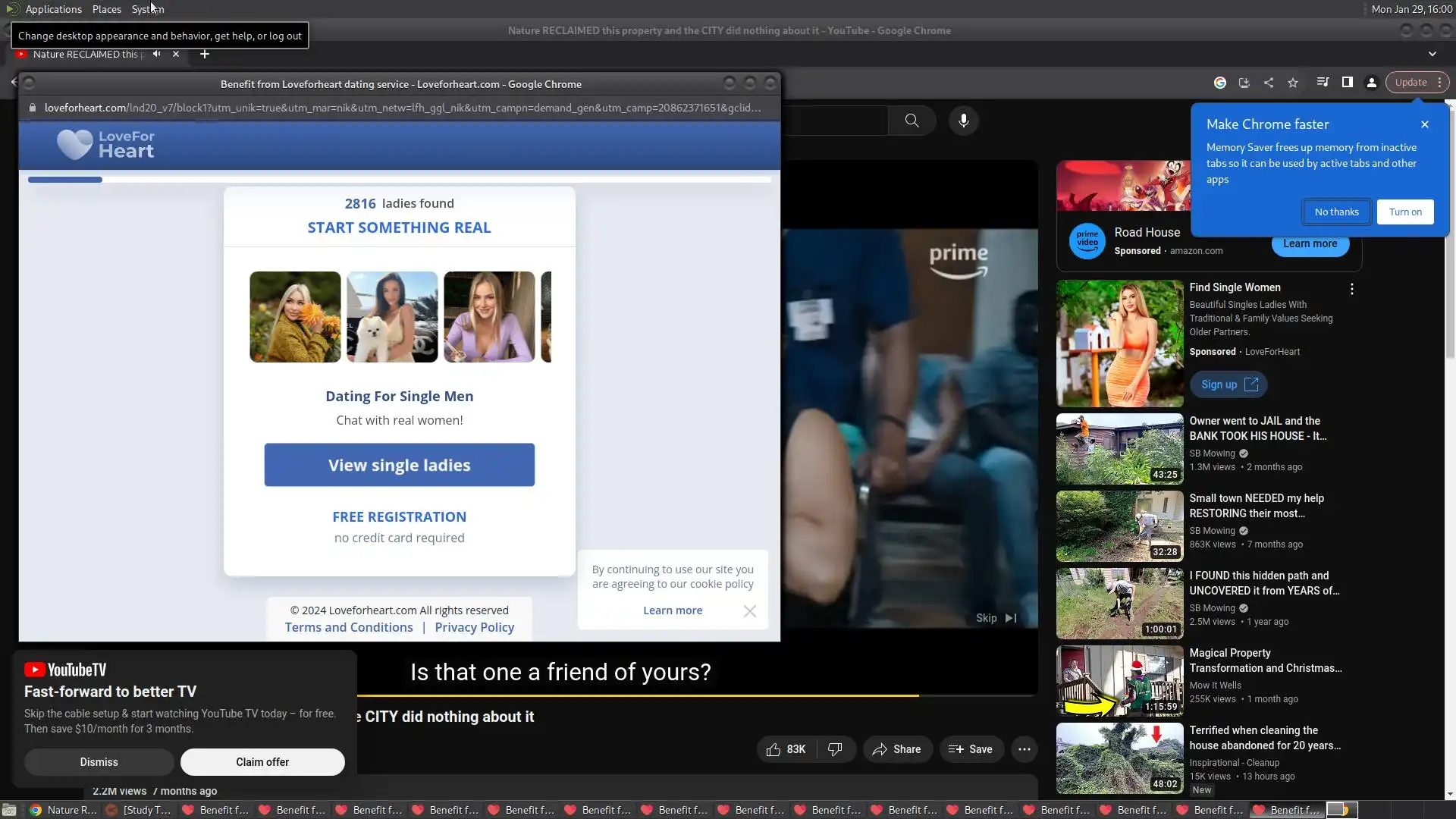Click the yellow video progress bar
The image size is (1456, 819).
(637, 695)
